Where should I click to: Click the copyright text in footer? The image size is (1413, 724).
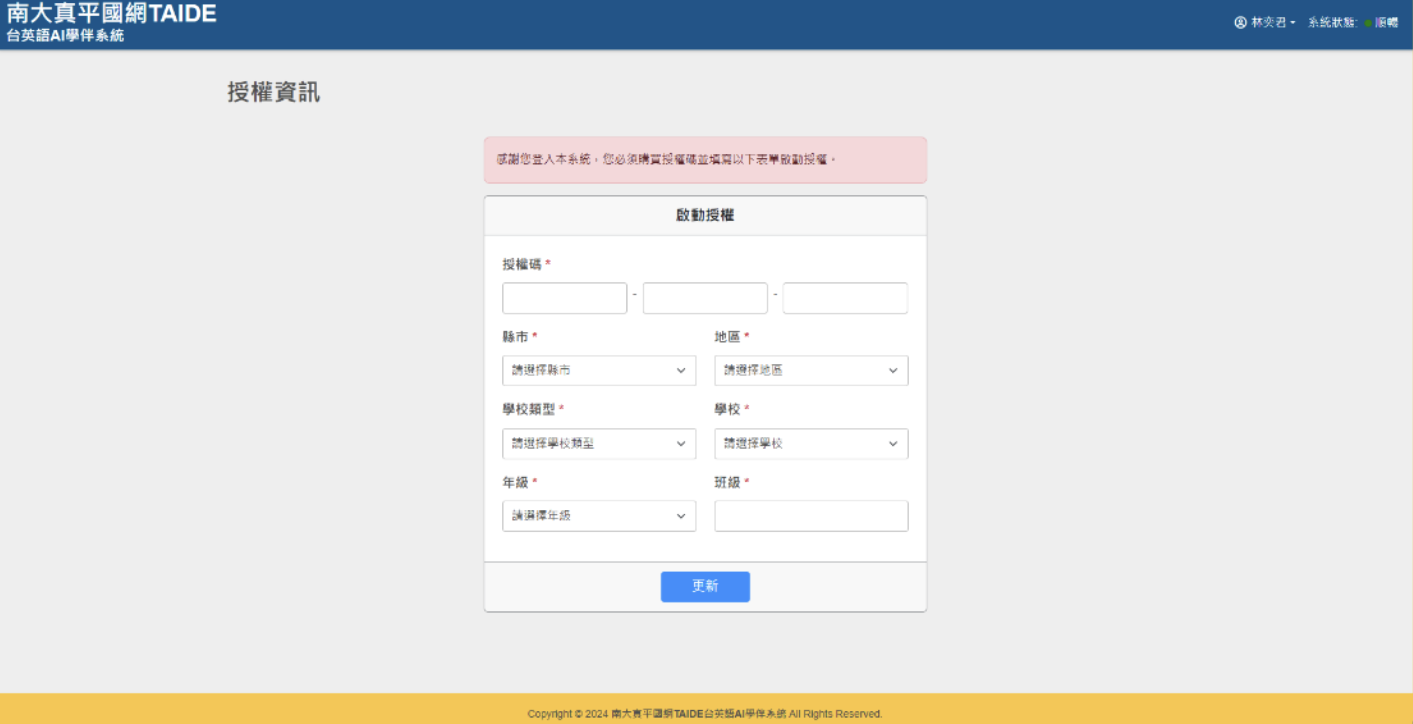click(705, 714)
